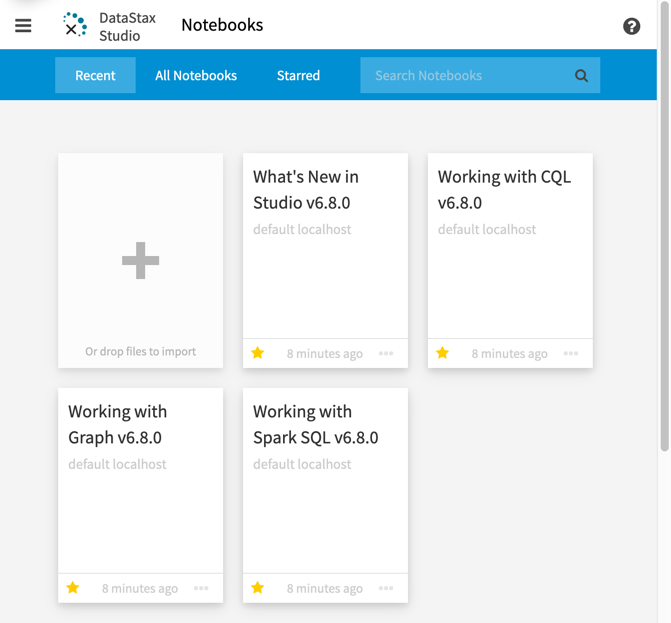Click the DataStax Studio logo
This screenshot has width=671, height=623.
coord(75,25)
